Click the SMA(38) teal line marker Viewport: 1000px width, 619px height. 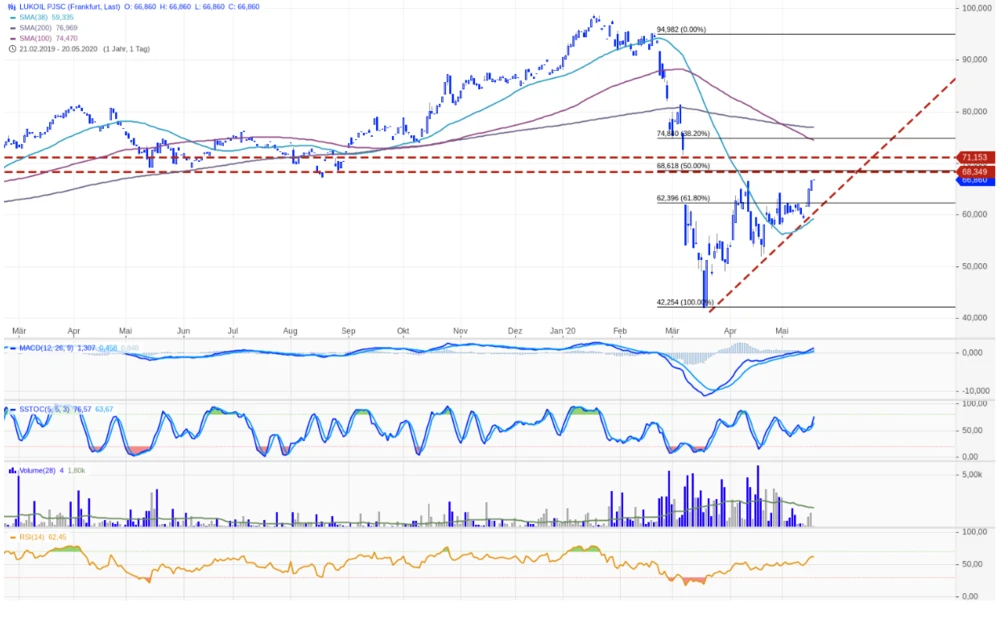pos(12,17)
